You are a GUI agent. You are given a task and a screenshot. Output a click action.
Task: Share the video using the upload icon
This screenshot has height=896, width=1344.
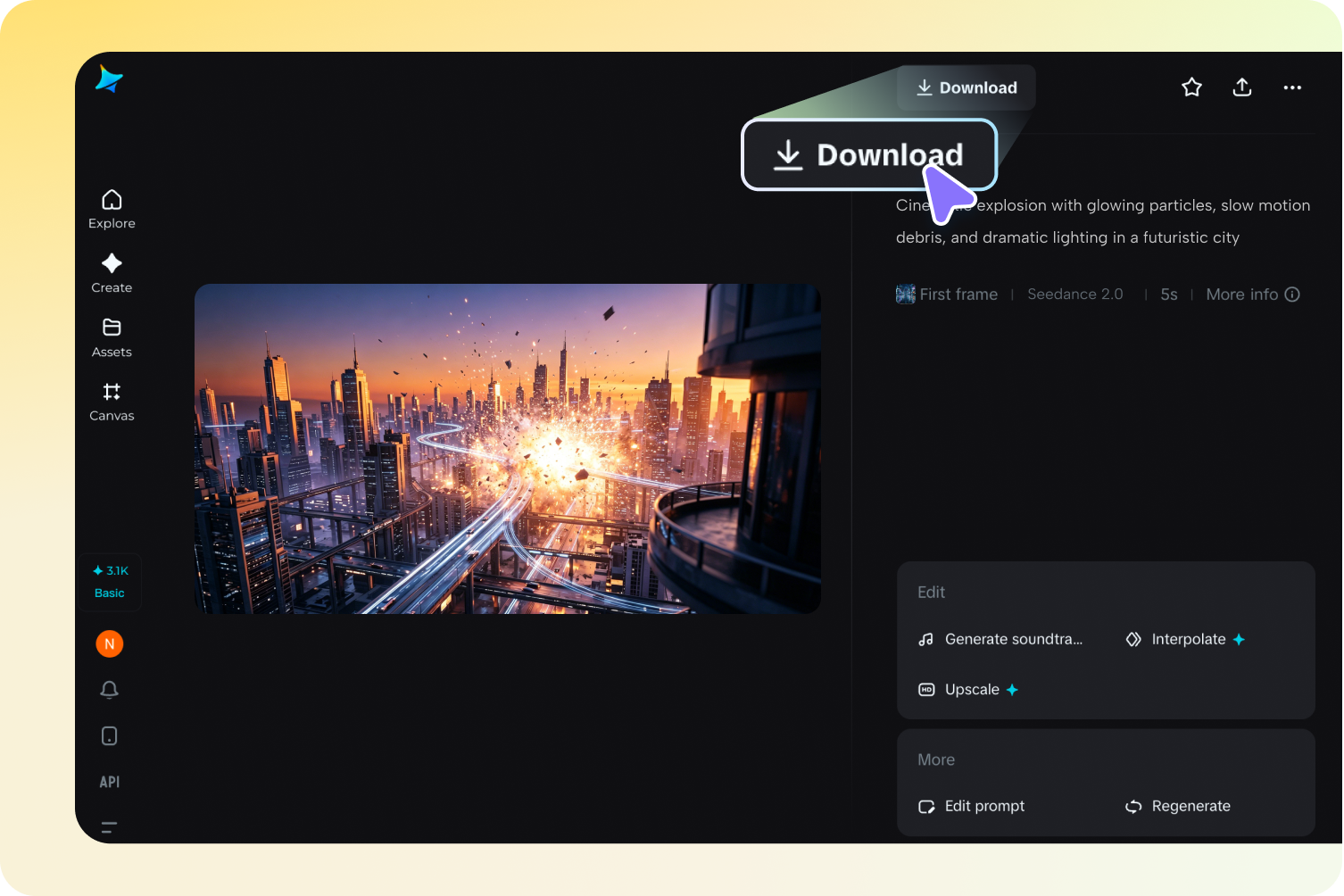tap(1242, 87)
